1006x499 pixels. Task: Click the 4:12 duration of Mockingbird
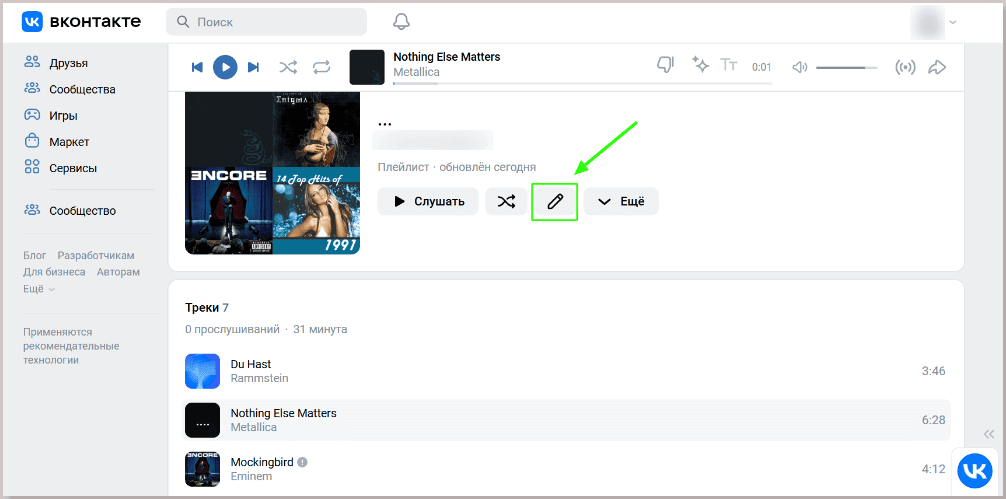[x=934, y=469]
